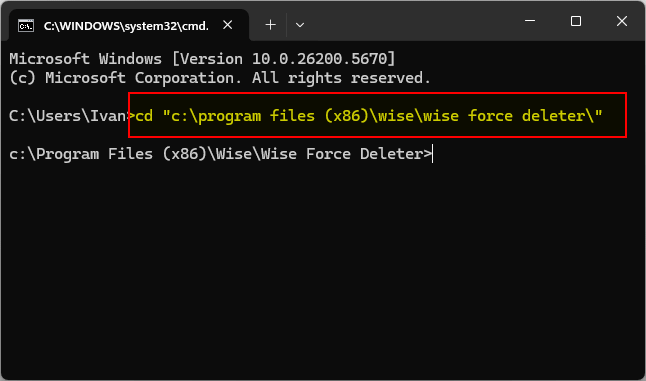Open a new tab with the plus button

[270, 25]
